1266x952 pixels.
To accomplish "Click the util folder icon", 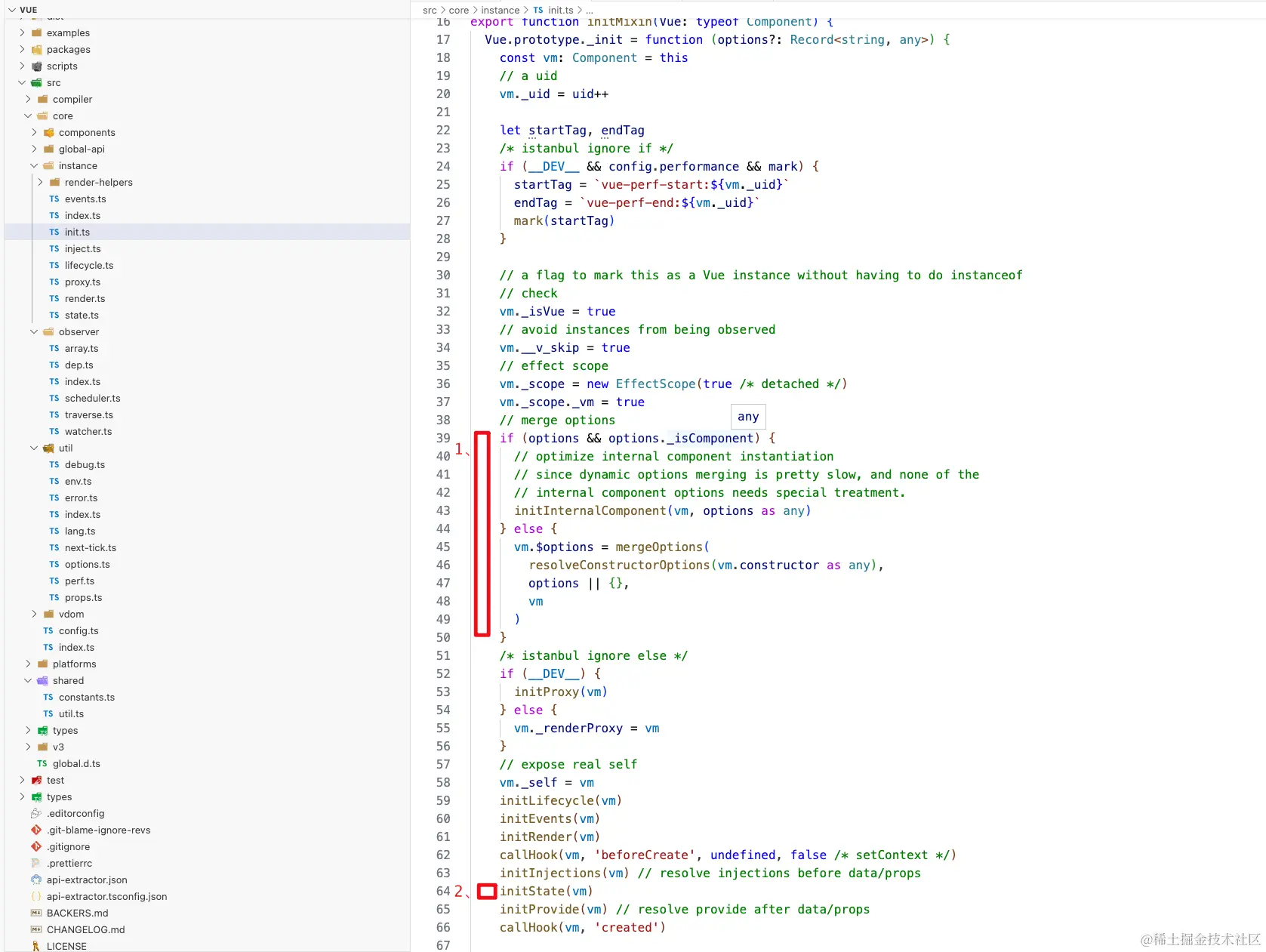I will click(48, 448).
